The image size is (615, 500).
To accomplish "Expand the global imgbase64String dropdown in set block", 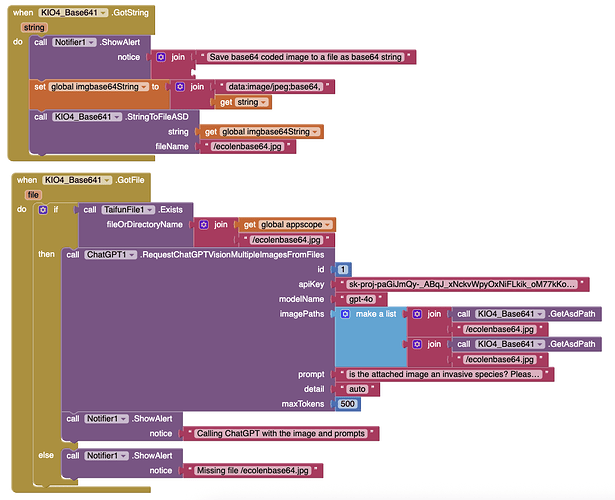I will (x=143, y=87).
